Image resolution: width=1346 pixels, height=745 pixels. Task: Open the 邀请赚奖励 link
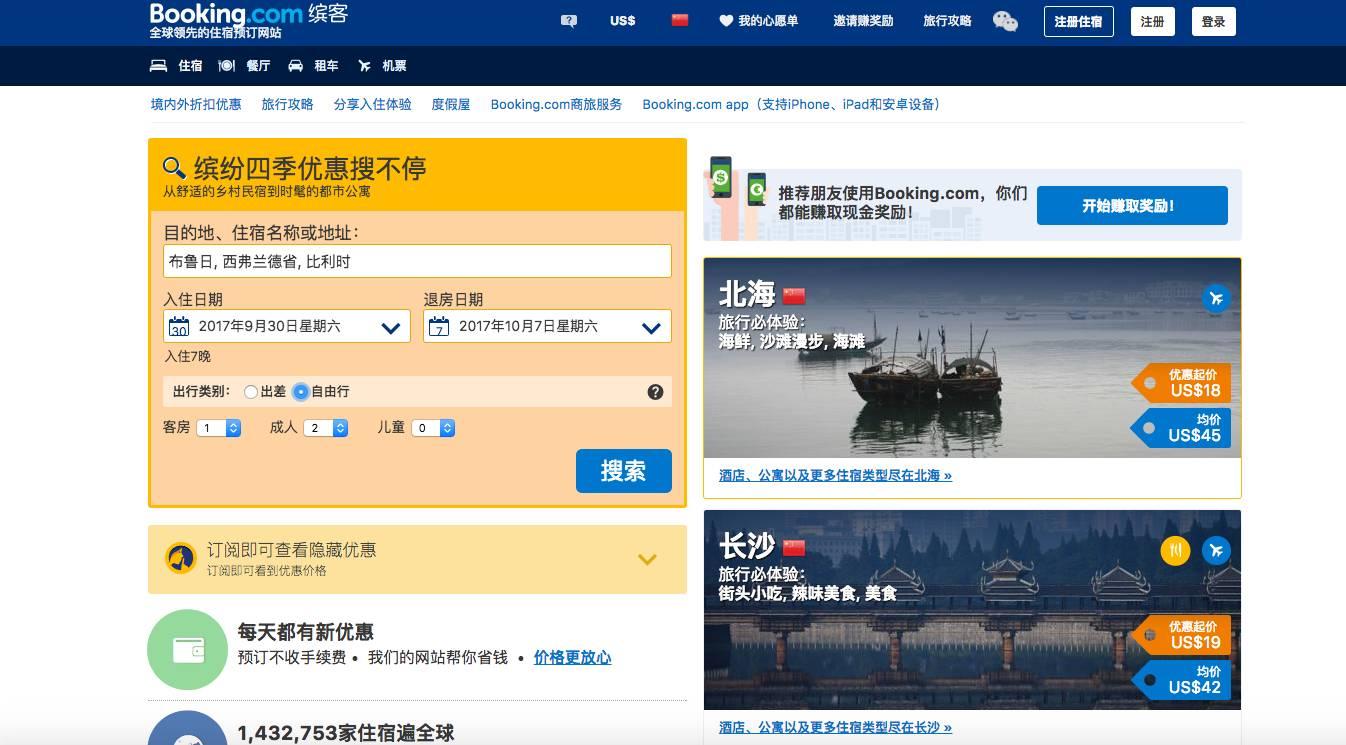pyautogui.click(x=863, y=20)
